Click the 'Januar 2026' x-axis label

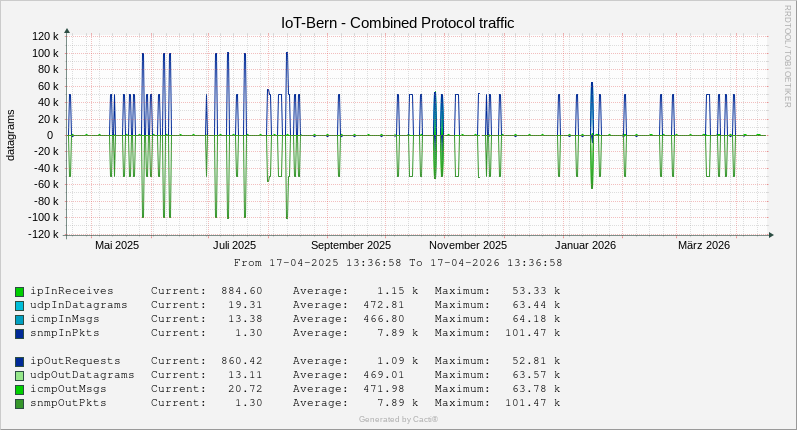point(586,245)
